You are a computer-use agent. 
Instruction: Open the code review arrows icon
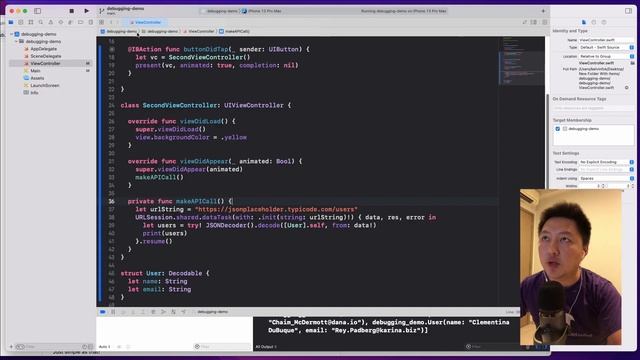pyautogui.click(x=524, y=22)
